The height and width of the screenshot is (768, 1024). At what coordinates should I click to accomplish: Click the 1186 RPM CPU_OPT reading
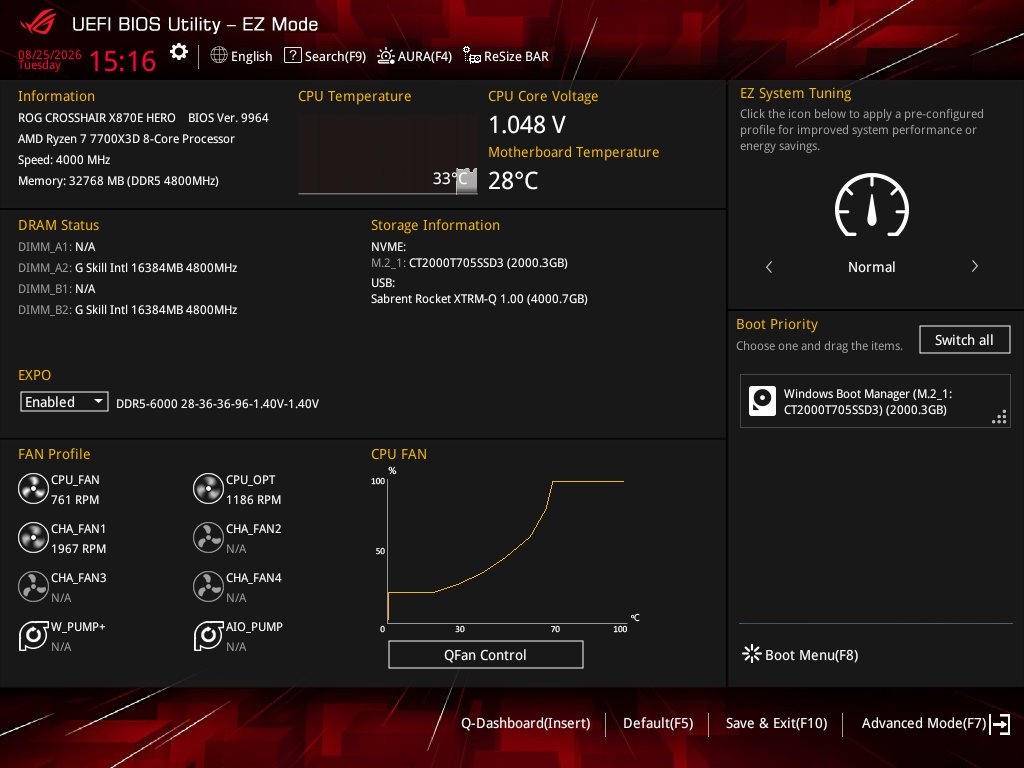click(253, 500)
